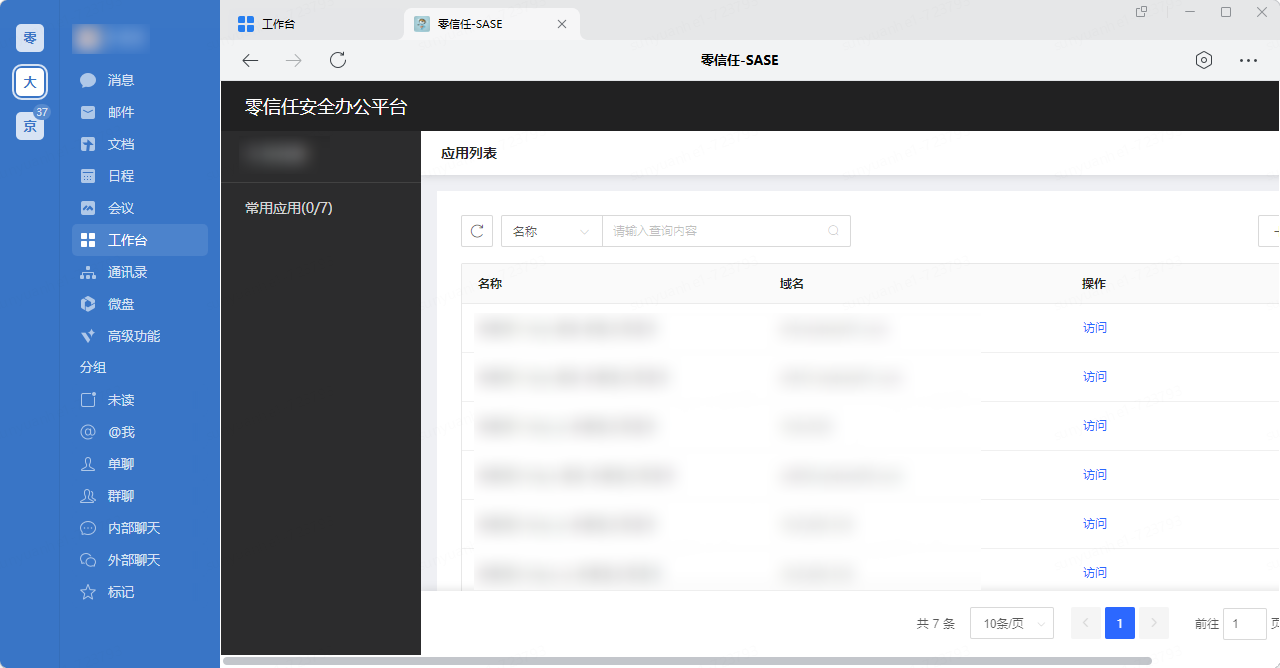Viewport: 1280px width, 668px height.
Task: Click the refresh icon beside 名称 filter
Action: coord(477,231)
